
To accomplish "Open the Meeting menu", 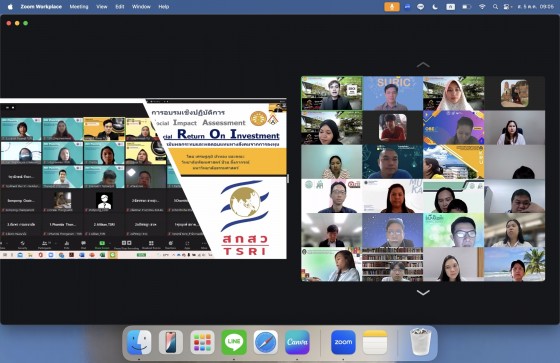I will pyautogui.click(x=79, y=7).
